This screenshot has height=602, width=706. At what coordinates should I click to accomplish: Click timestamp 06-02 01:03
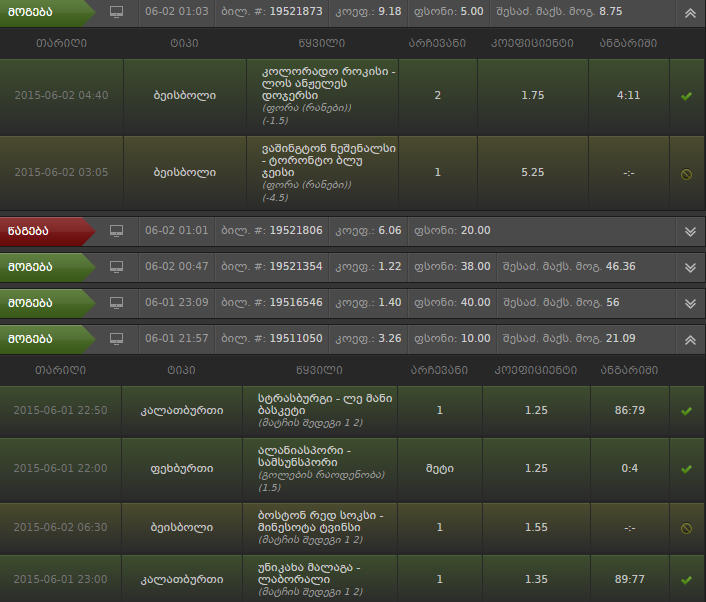(x=177, y=11)
